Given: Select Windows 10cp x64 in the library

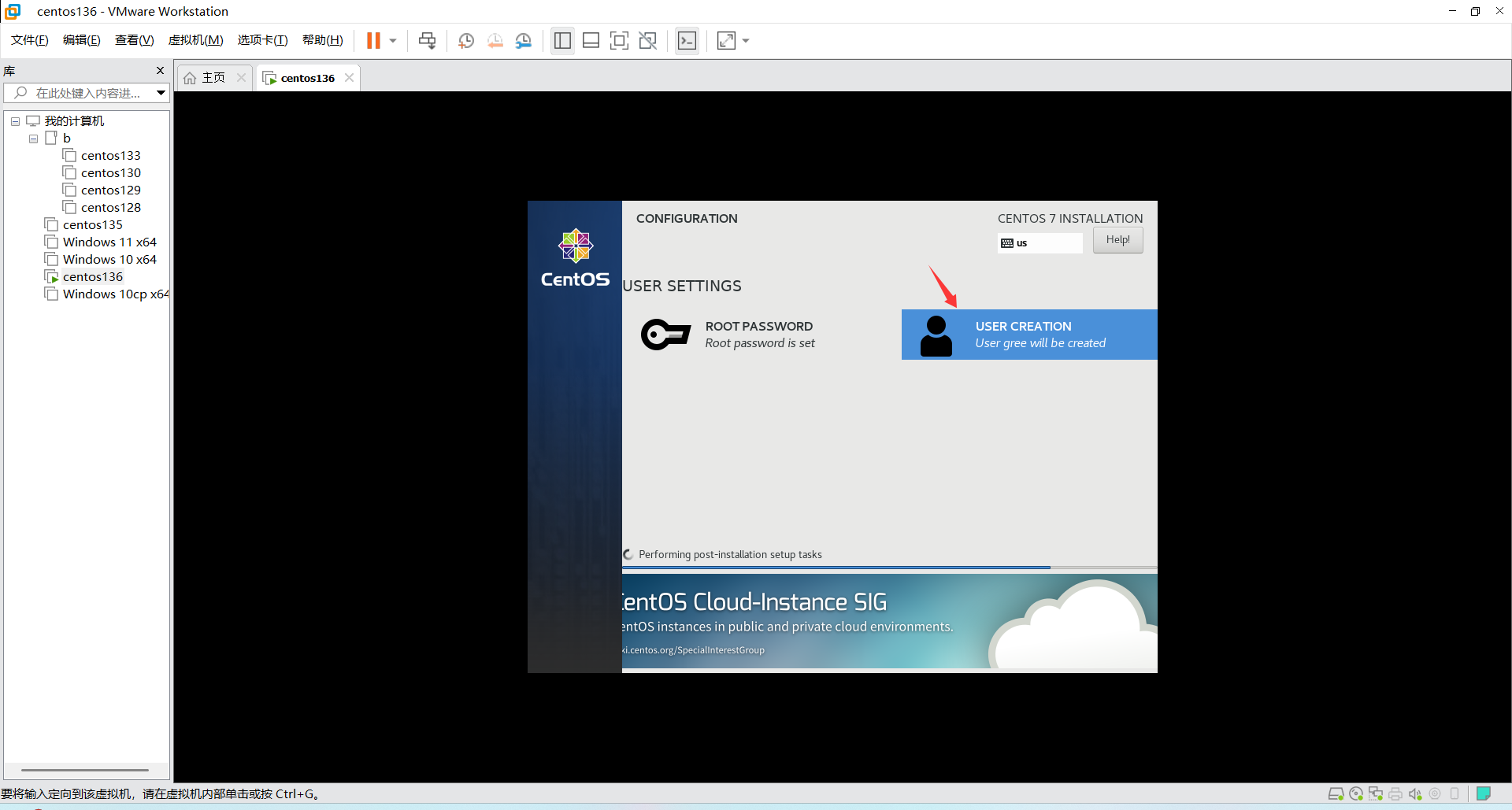Looking at the screenshot, I should (115, 294).
